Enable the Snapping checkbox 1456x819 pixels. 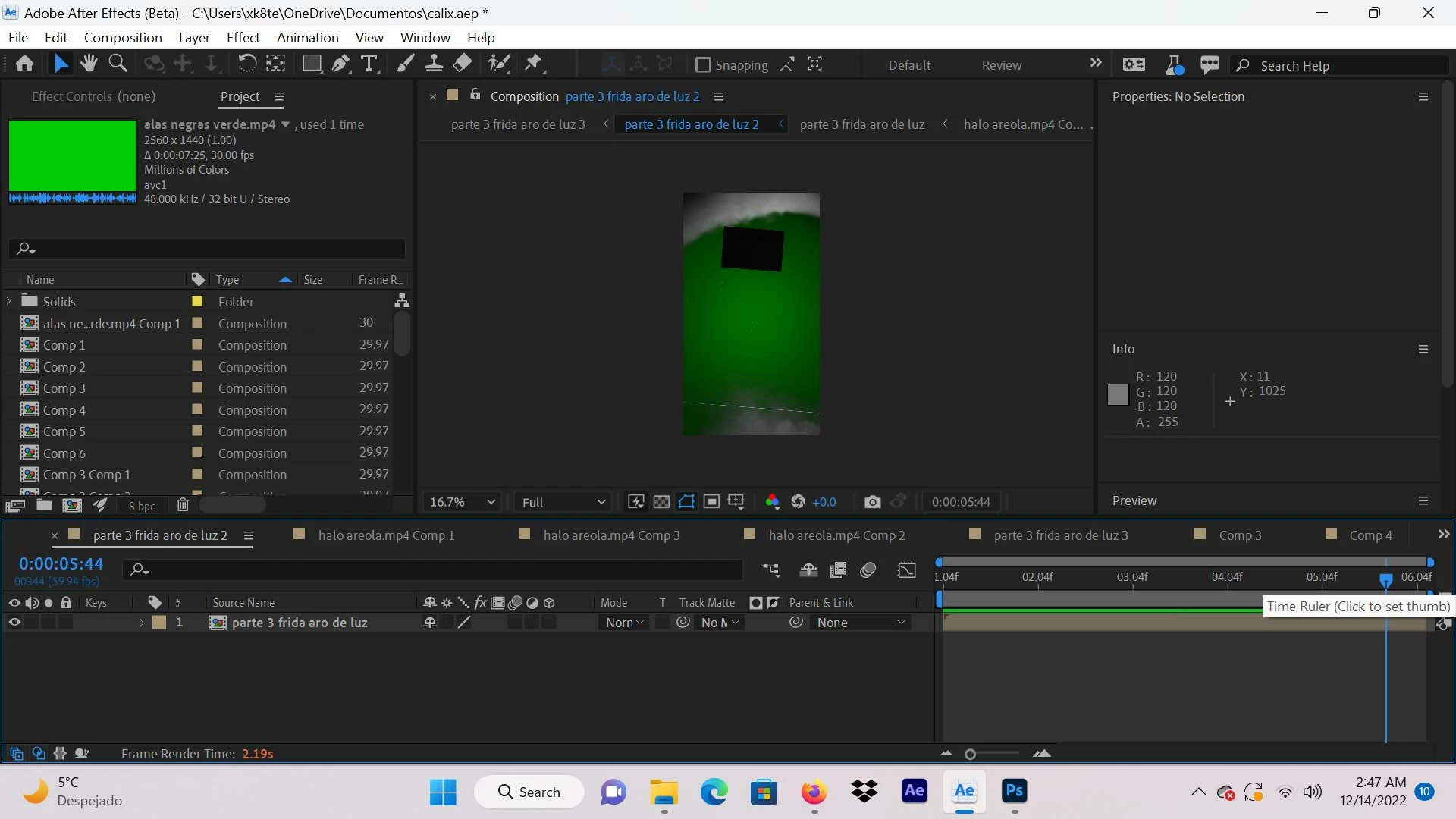pos(703,65)
